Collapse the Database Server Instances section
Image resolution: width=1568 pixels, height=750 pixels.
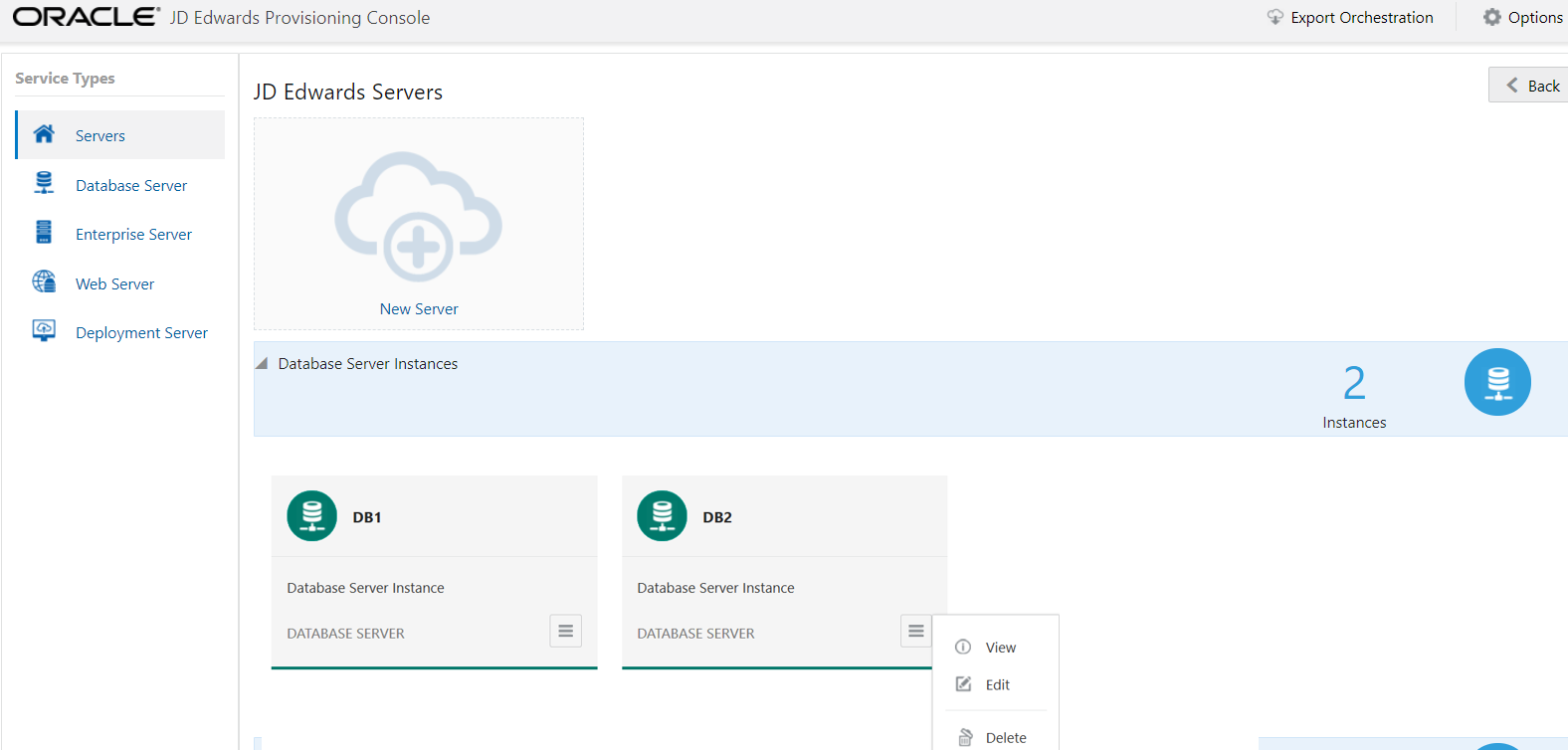262,364
